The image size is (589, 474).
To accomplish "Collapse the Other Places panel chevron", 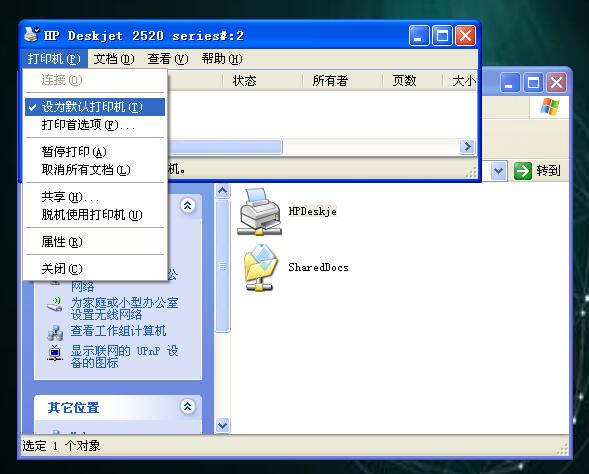I will pos(187,406).
